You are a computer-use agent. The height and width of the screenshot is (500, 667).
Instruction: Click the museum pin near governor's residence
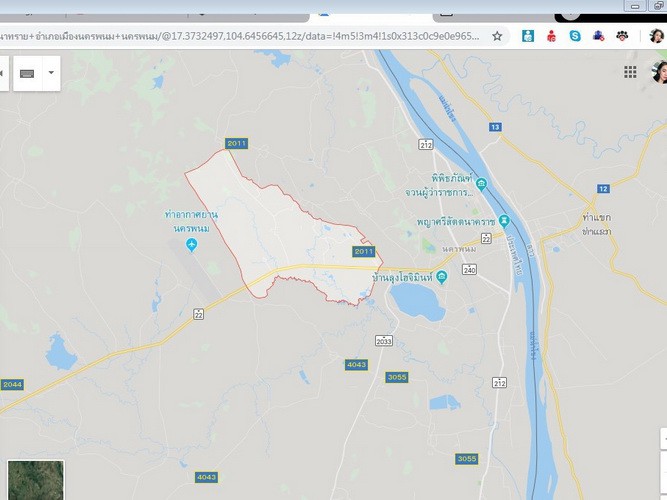[x=482, y=184]
